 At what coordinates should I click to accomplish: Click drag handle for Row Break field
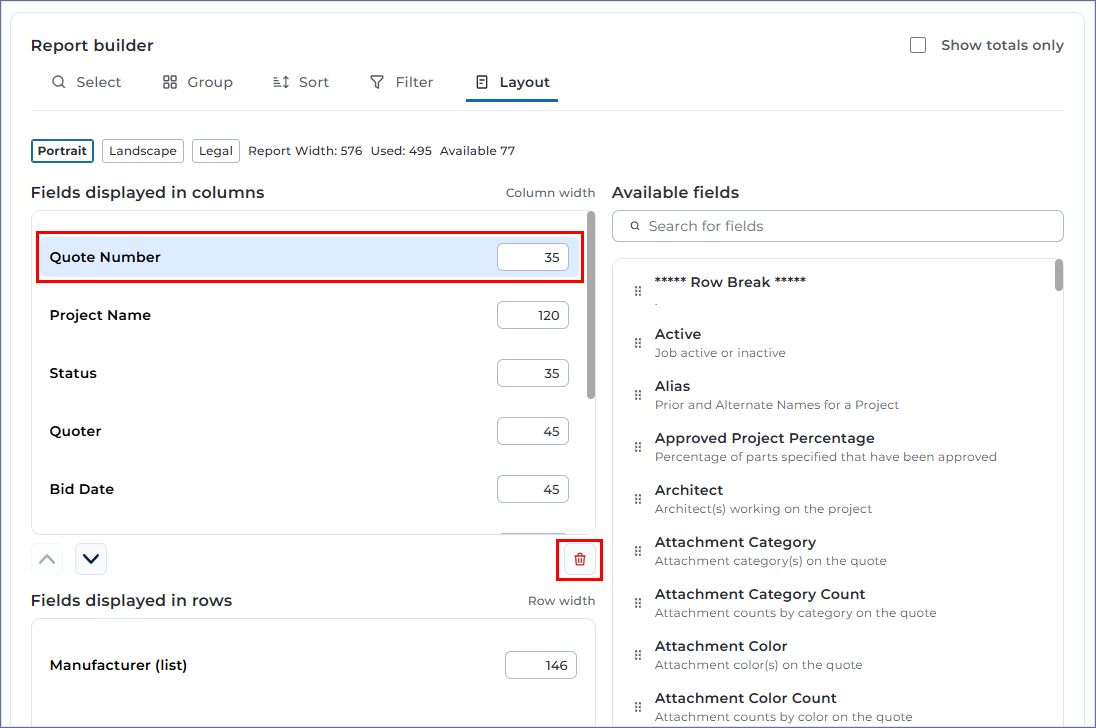click(637, 291)
